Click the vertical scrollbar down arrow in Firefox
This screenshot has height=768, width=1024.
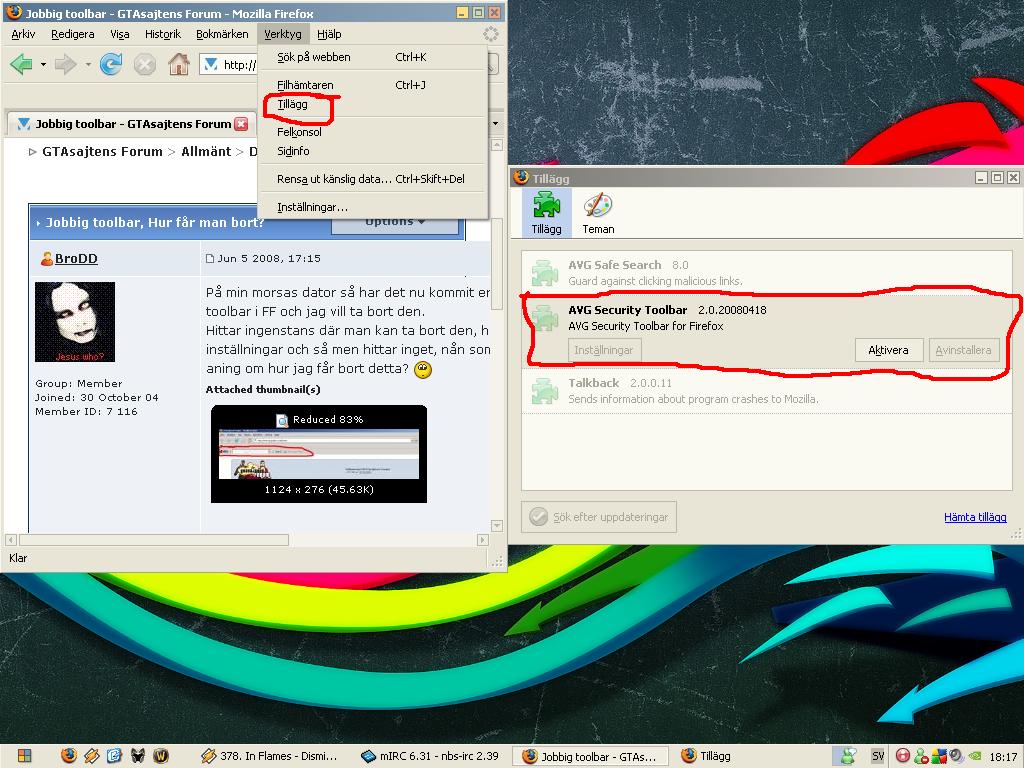coord(496,526)
